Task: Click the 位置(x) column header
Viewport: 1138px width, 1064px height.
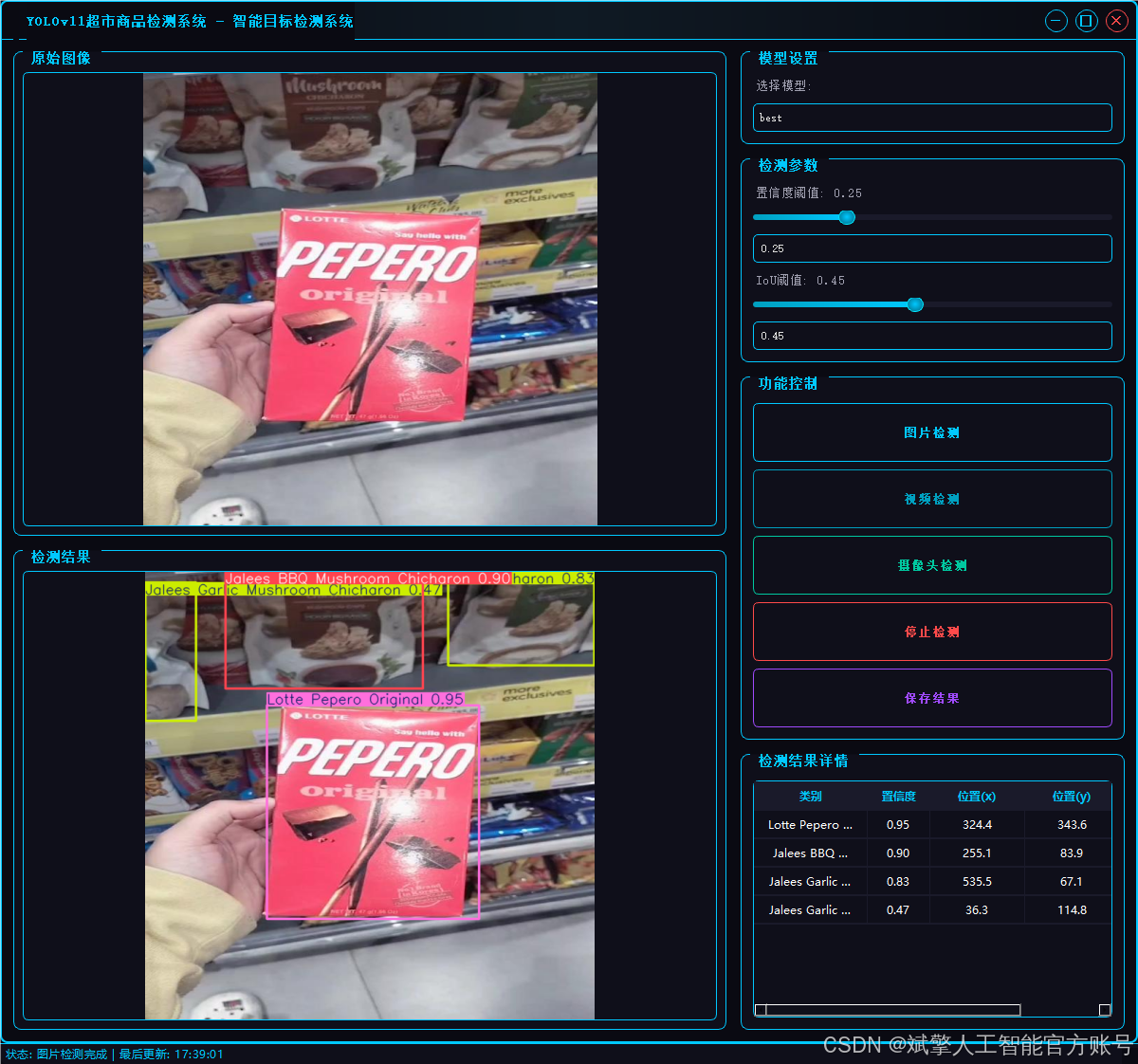Action: pos(977,797)
